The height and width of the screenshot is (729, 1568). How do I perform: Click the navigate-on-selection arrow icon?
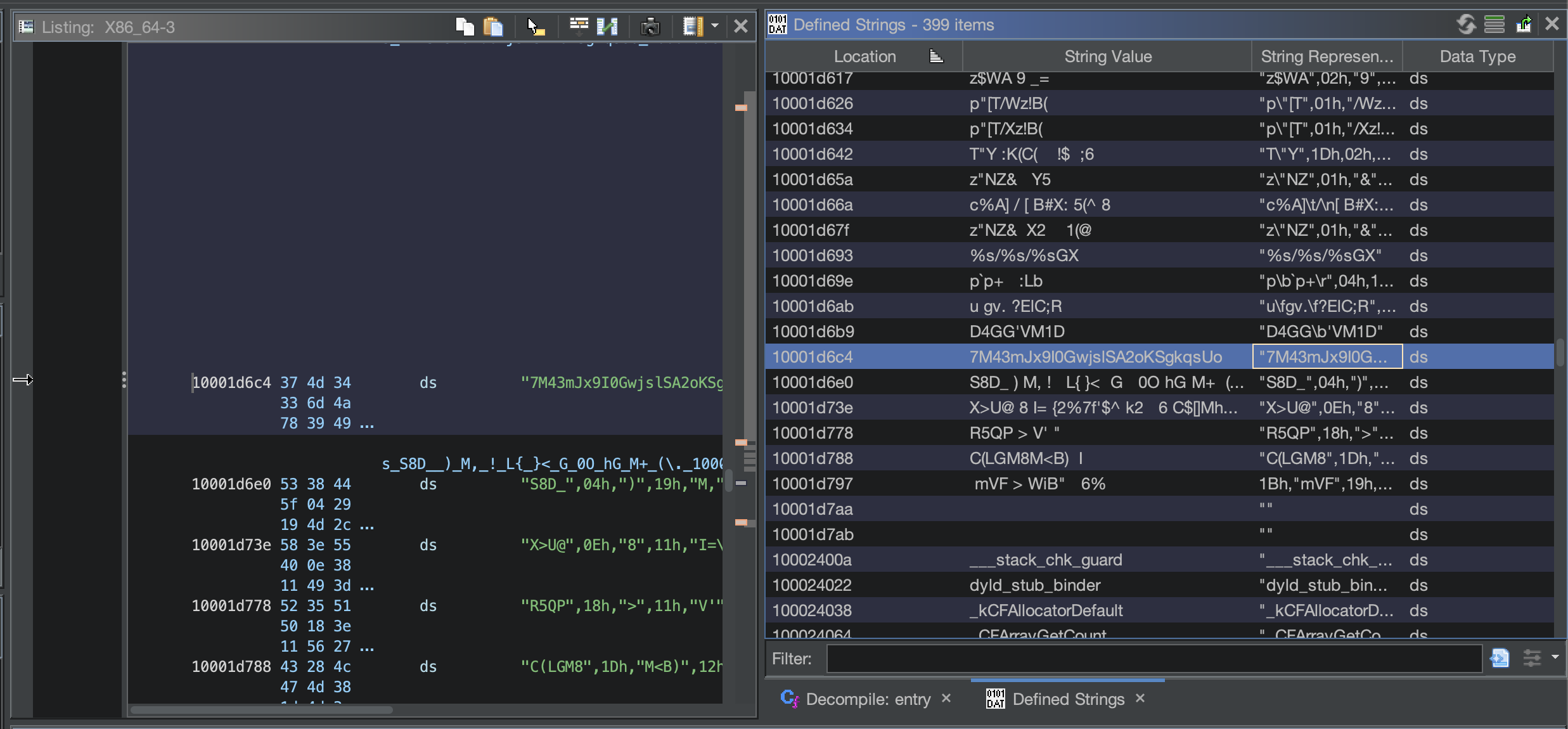(x=1524, y=25)
